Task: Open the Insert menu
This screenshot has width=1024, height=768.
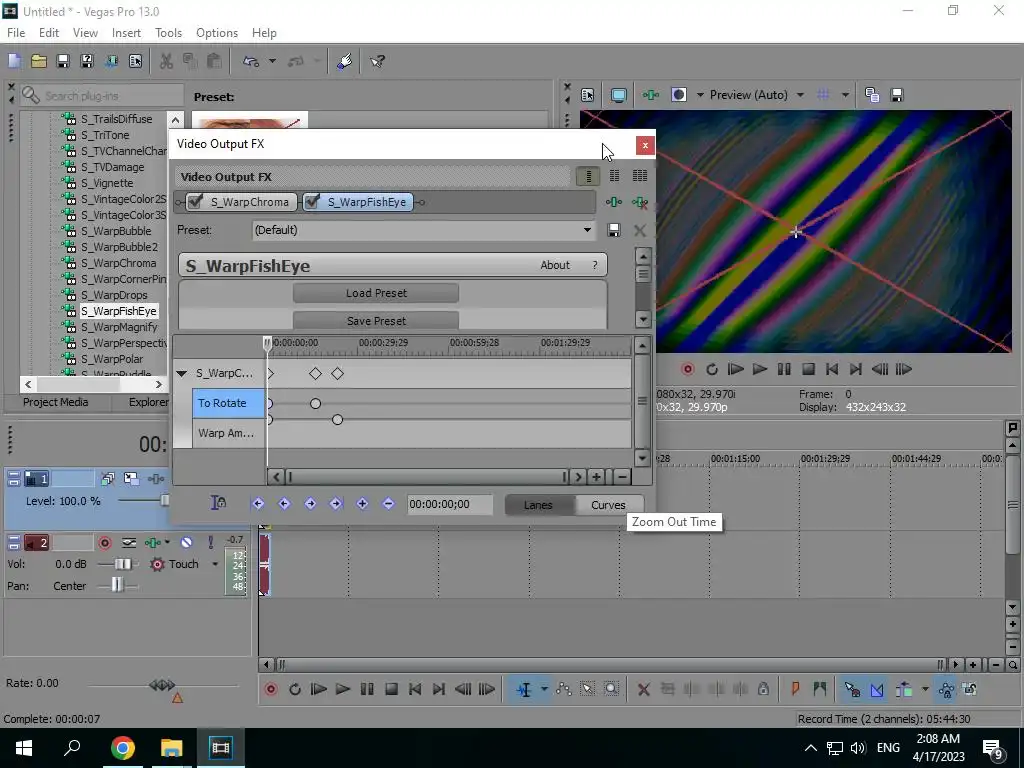Action: [x=126, y=33]
